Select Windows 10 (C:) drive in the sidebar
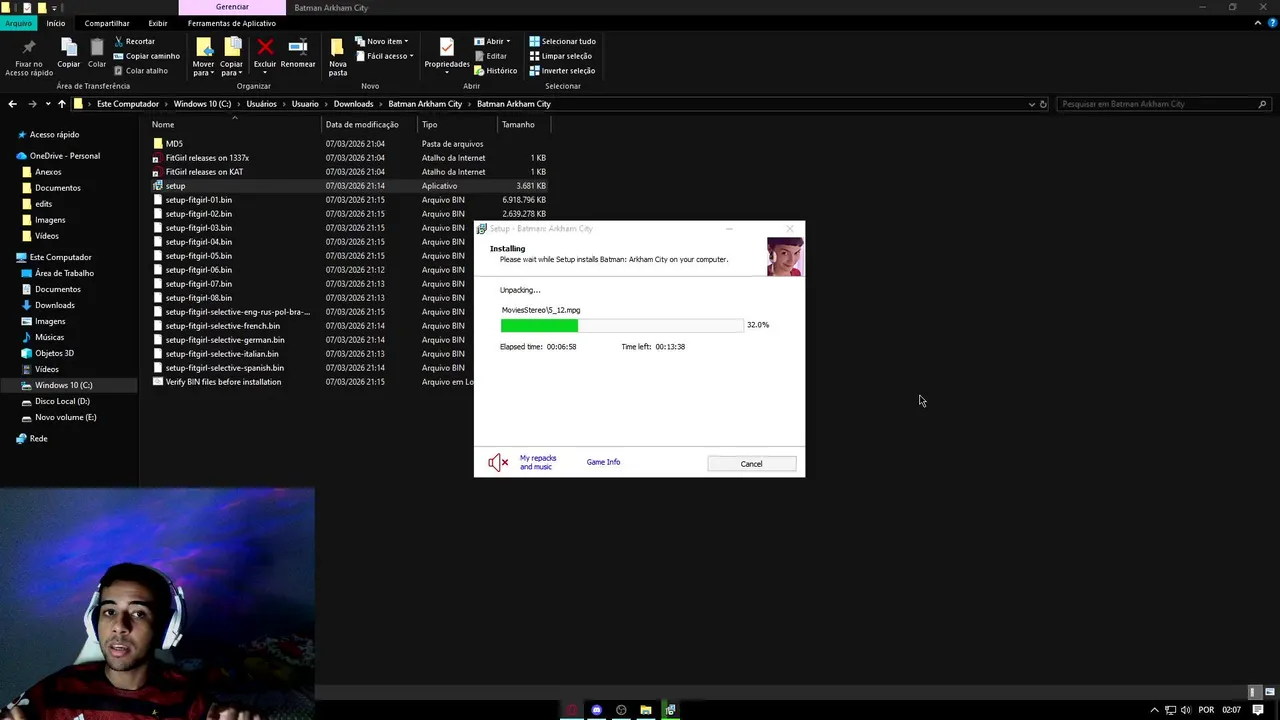The image size is (1280, 720). [63, 385]
